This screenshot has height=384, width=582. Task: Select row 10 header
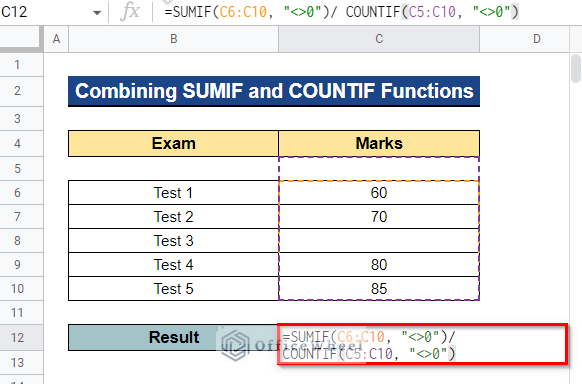pos(22,289)
